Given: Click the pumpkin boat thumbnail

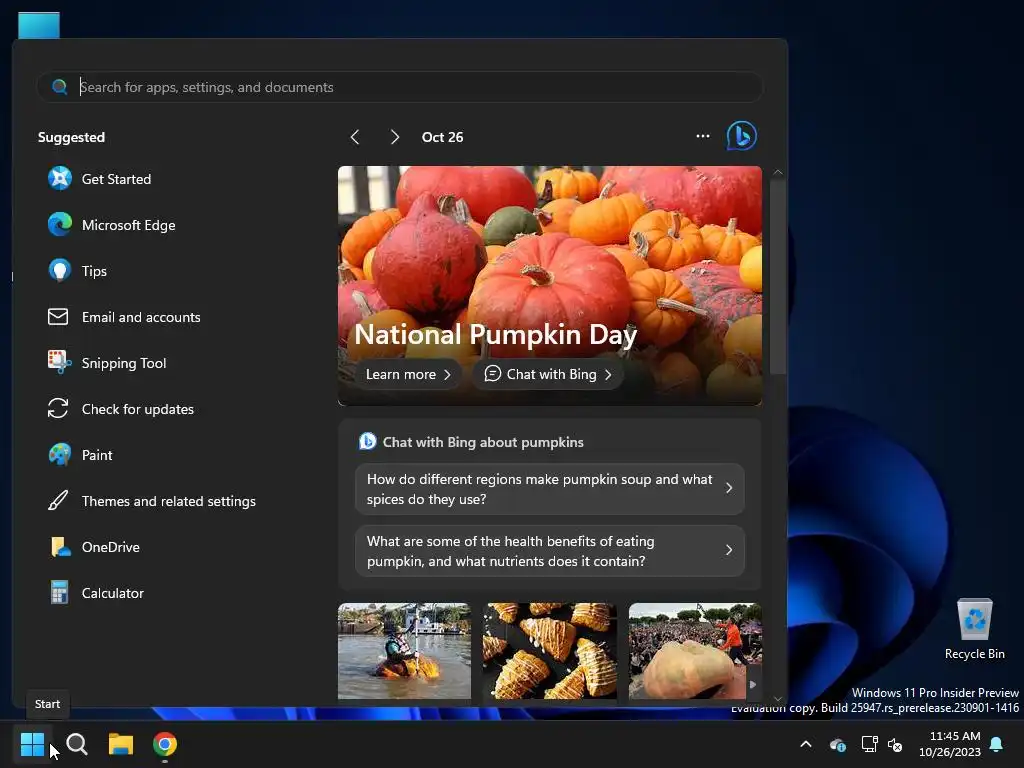Looking at the screenshot, I should click(x=404, y=650).
